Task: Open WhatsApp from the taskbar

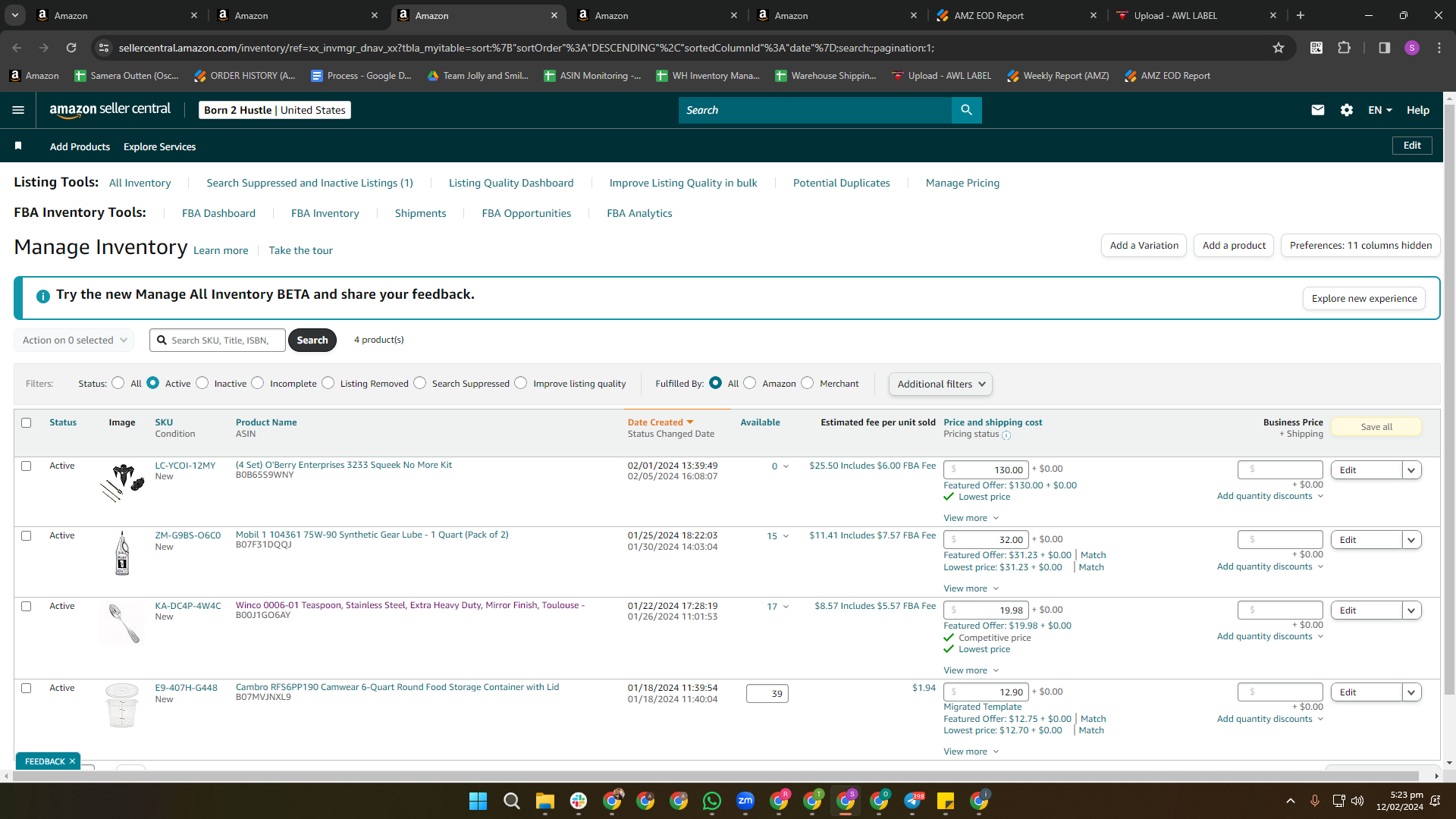Action: coord(712,801)
